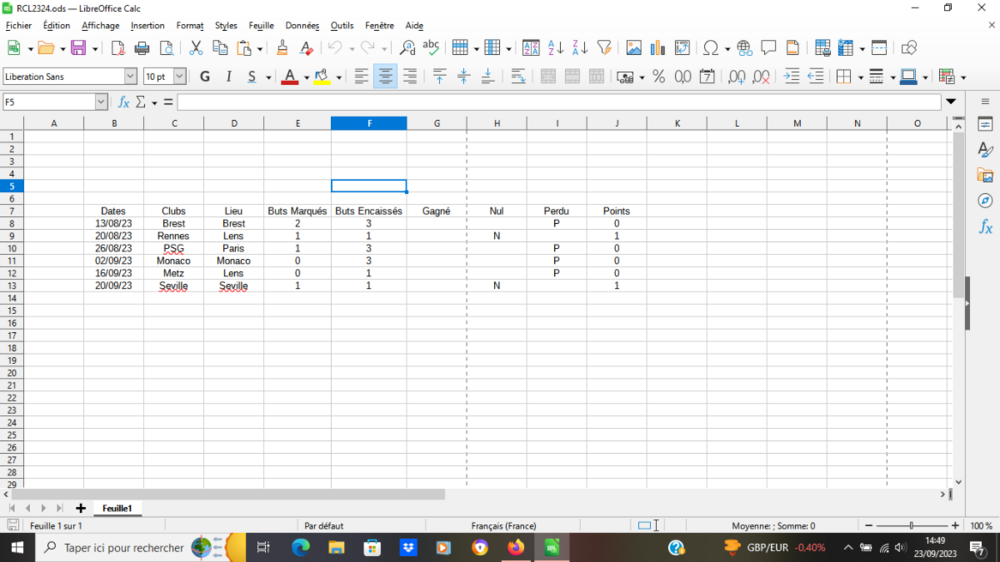This screenshot has height=562, width=1000.
Task: Format as percent using % icon
Action: point(658,76)
